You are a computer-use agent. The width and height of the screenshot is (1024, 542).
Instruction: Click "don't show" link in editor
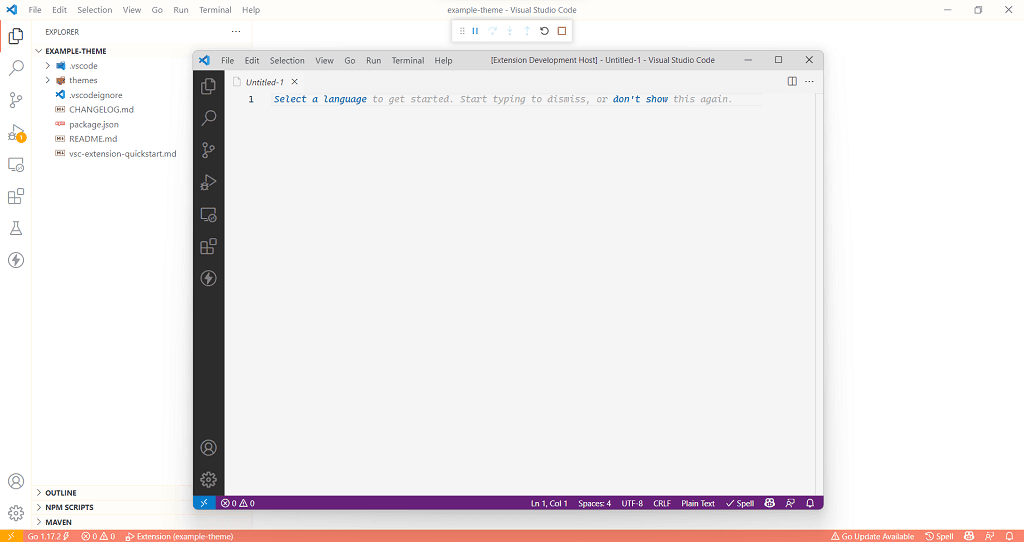click(x=640, y=99)
